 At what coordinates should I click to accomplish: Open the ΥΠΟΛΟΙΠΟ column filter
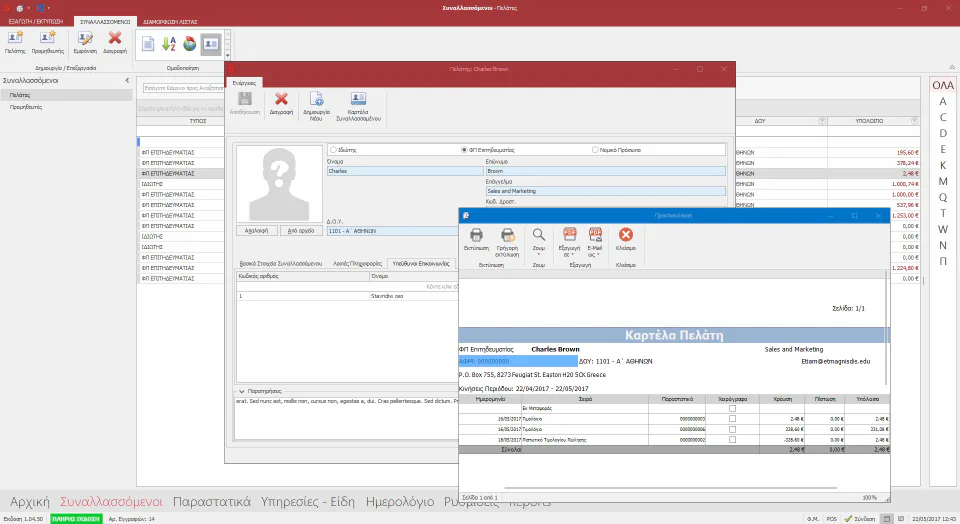click(x=914, y=121)
